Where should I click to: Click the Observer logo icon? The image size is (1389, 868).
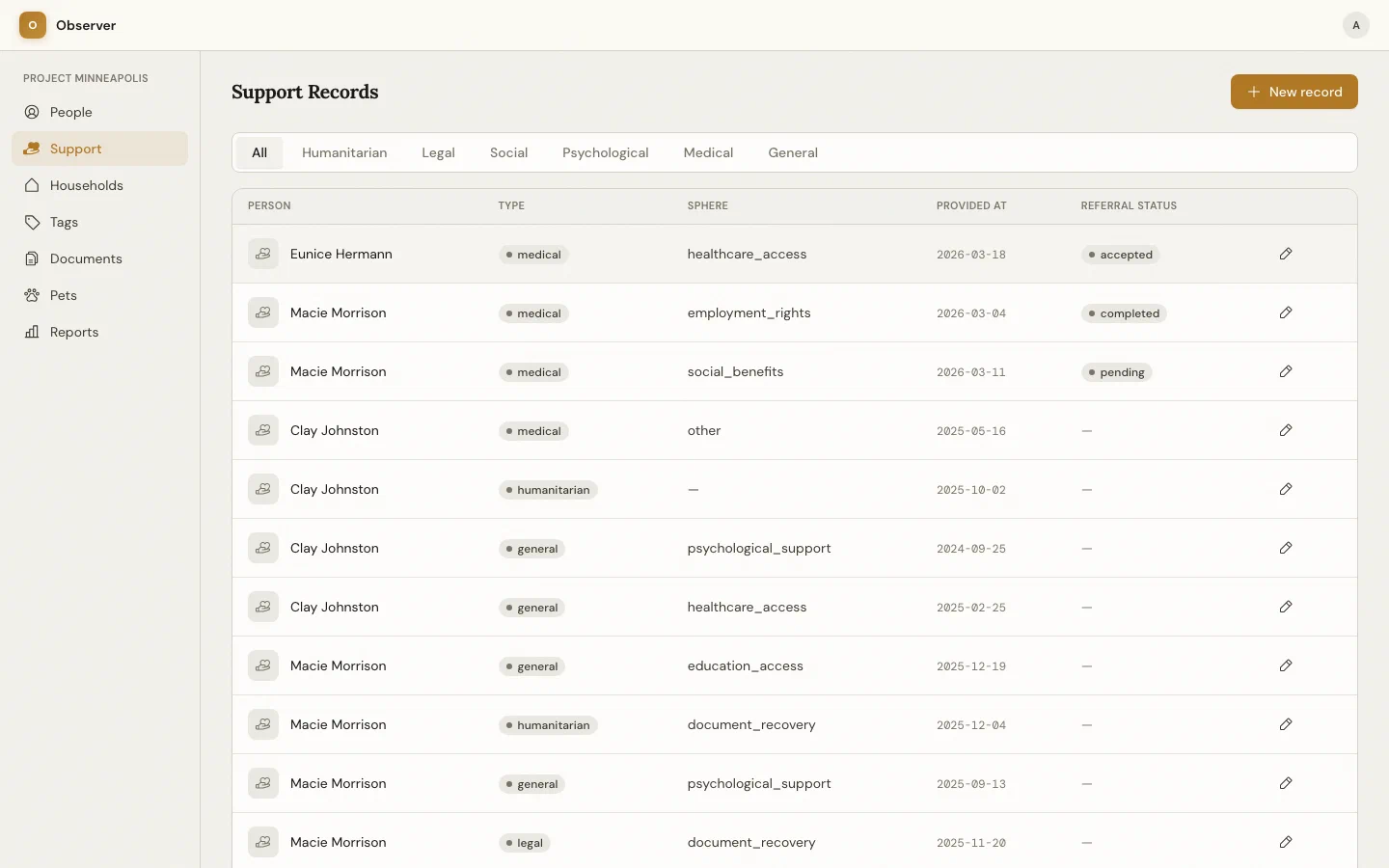tap(32, 25)
